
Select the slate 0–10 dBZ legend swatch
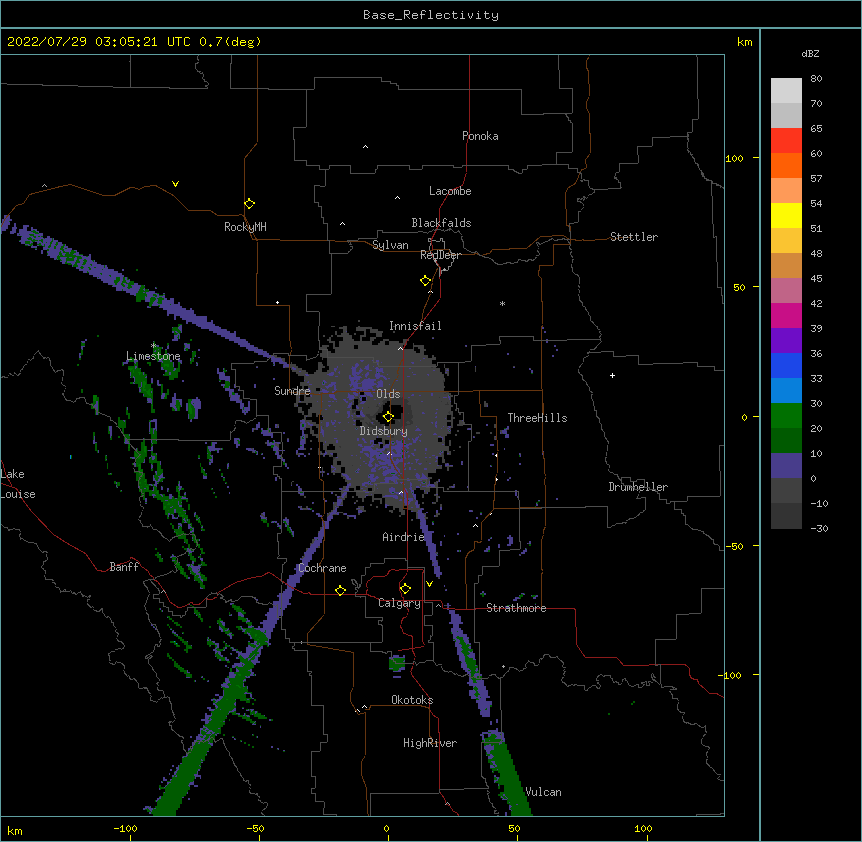[786, 466]
